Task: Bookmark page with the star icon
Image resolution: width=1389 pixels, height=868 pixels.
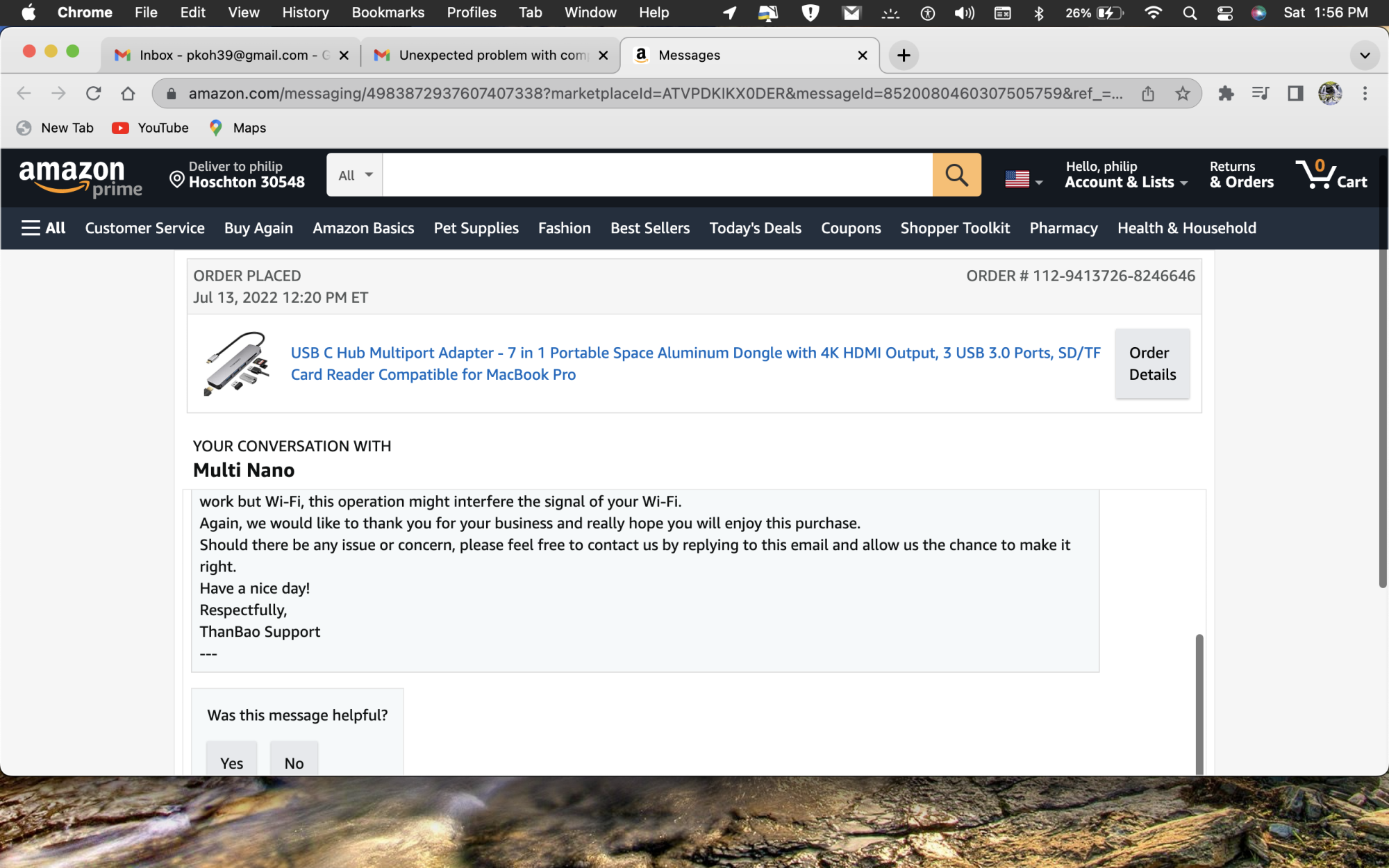Action: (1183, 94)
